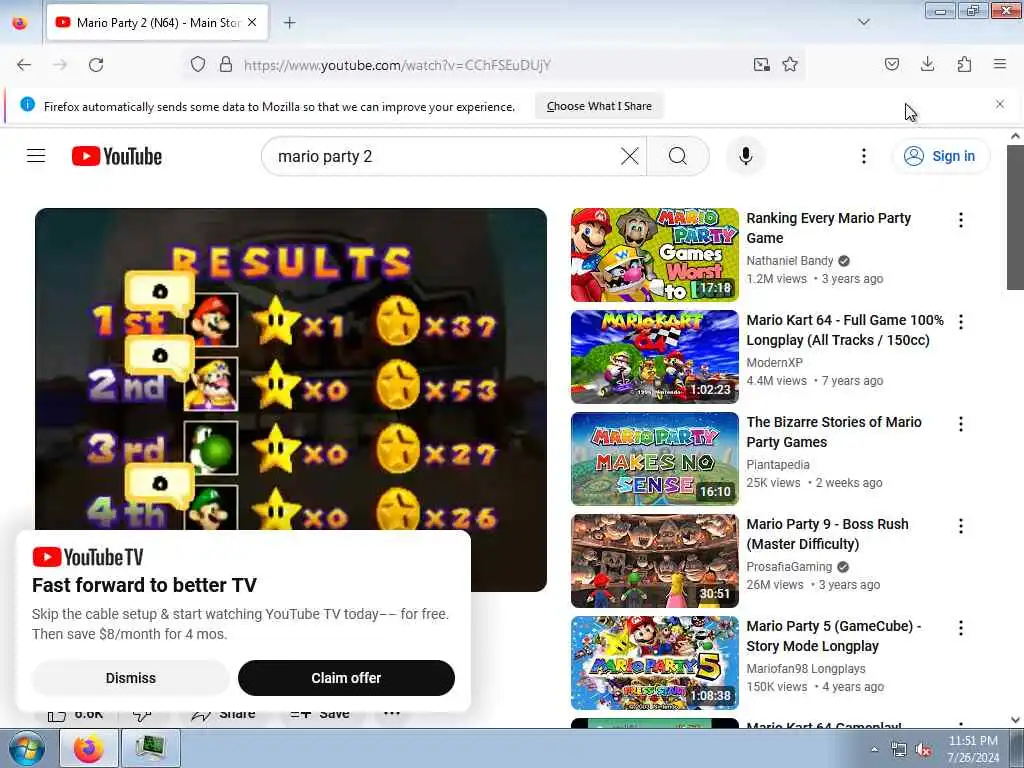Image resolution: width=1024 pixels, height=768 pixels.
Task: Open Nathaniel Bandy channel
Action: (790, 261)
